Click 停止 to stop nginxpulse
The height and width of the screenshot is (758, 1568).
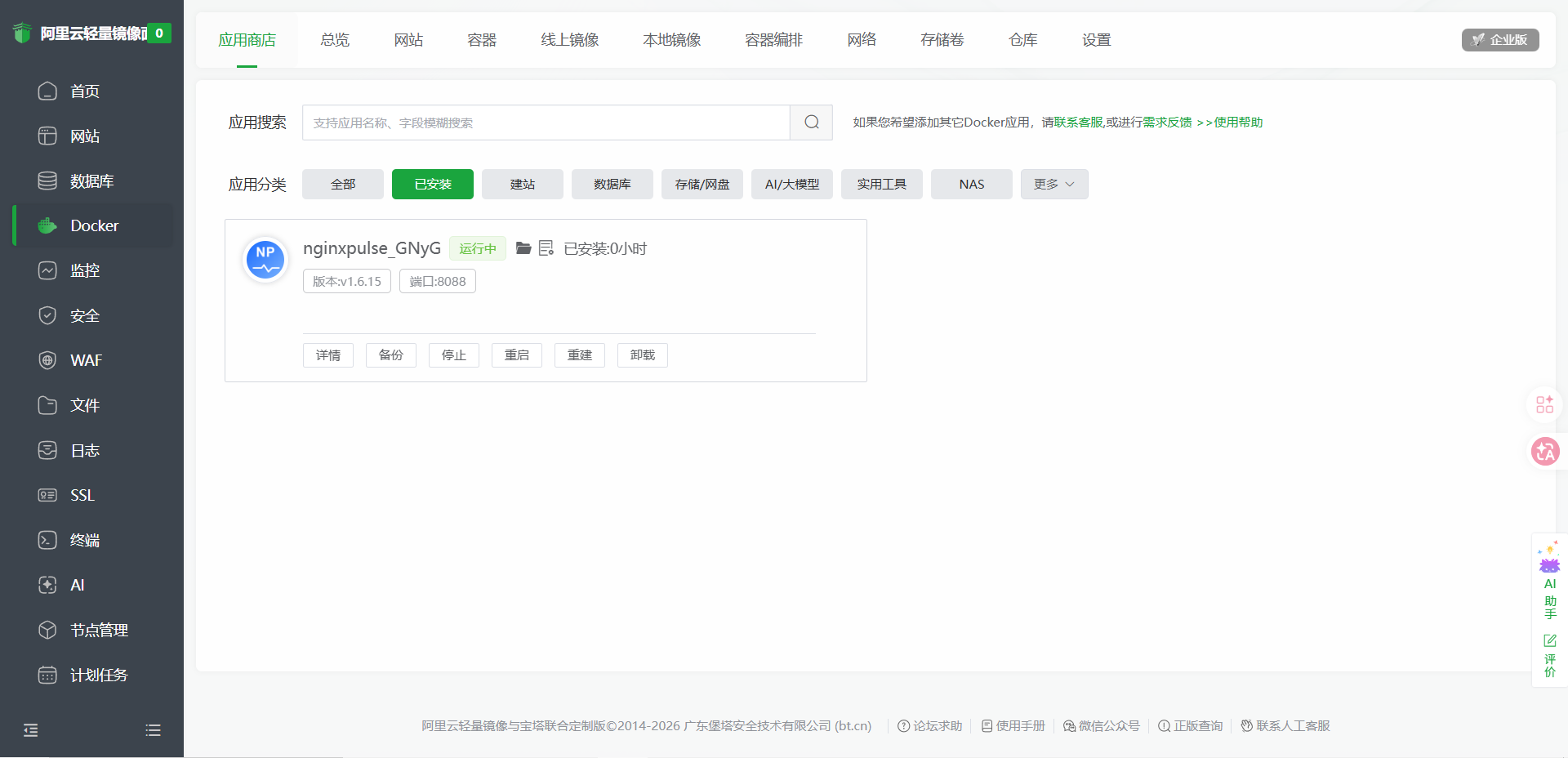[454, 354]
